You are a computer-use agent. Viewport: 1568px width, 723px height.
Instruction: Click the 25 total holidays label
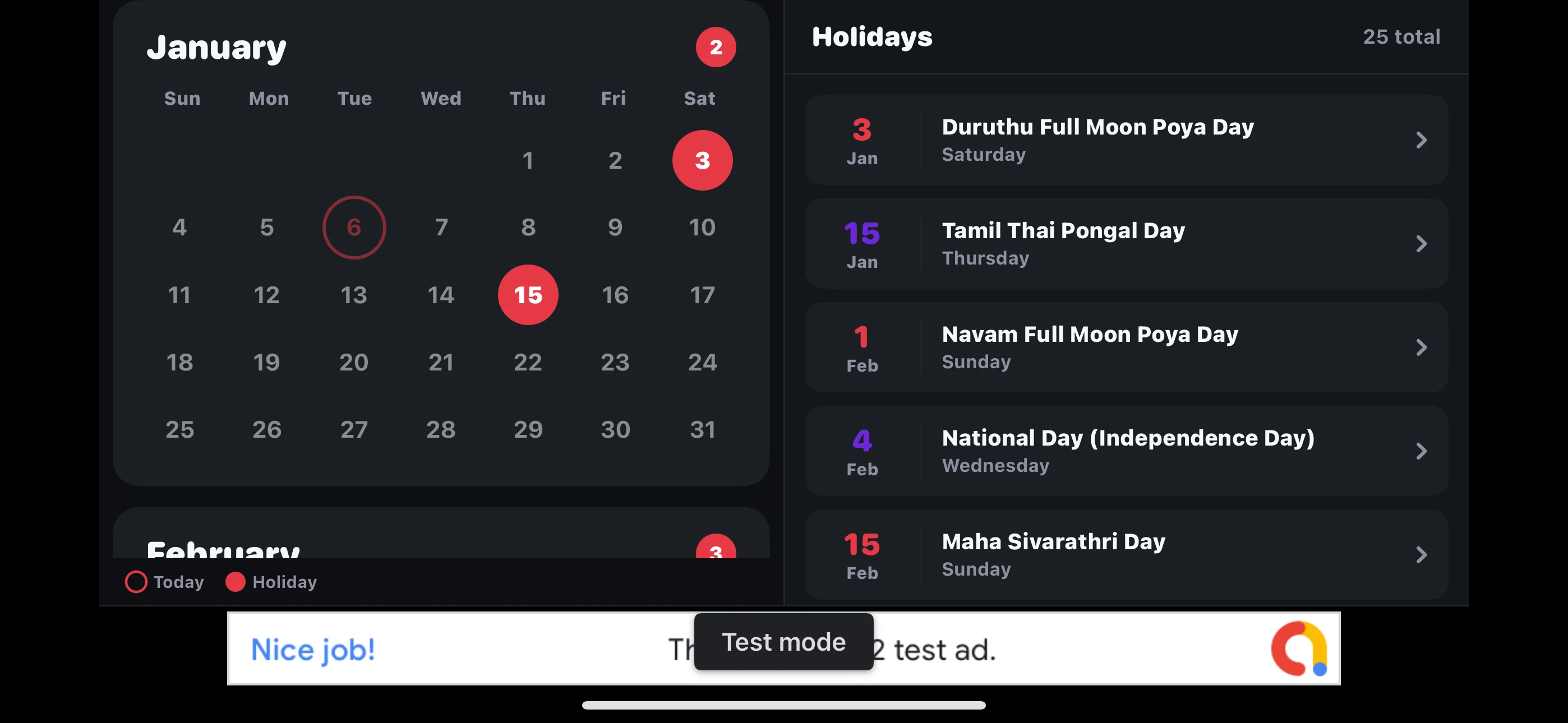pos(1401,36)
